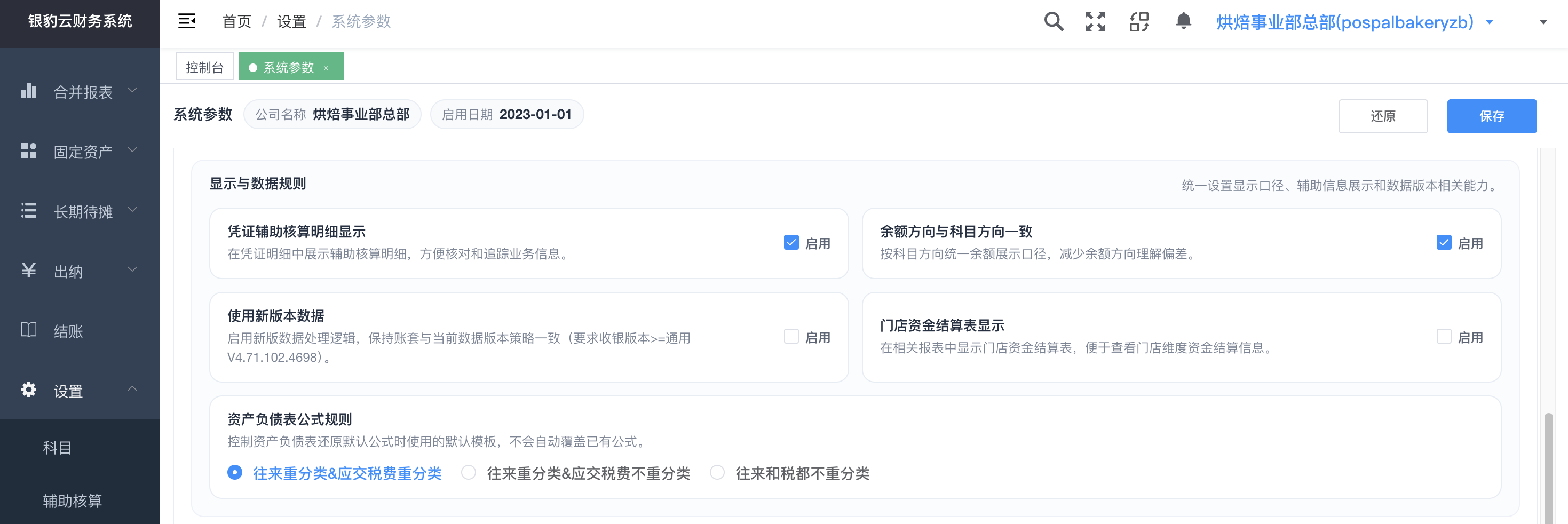Click the grid icon for 固定资产
1568x524 pixels.
pyautogui.click(x=29, y=150)
